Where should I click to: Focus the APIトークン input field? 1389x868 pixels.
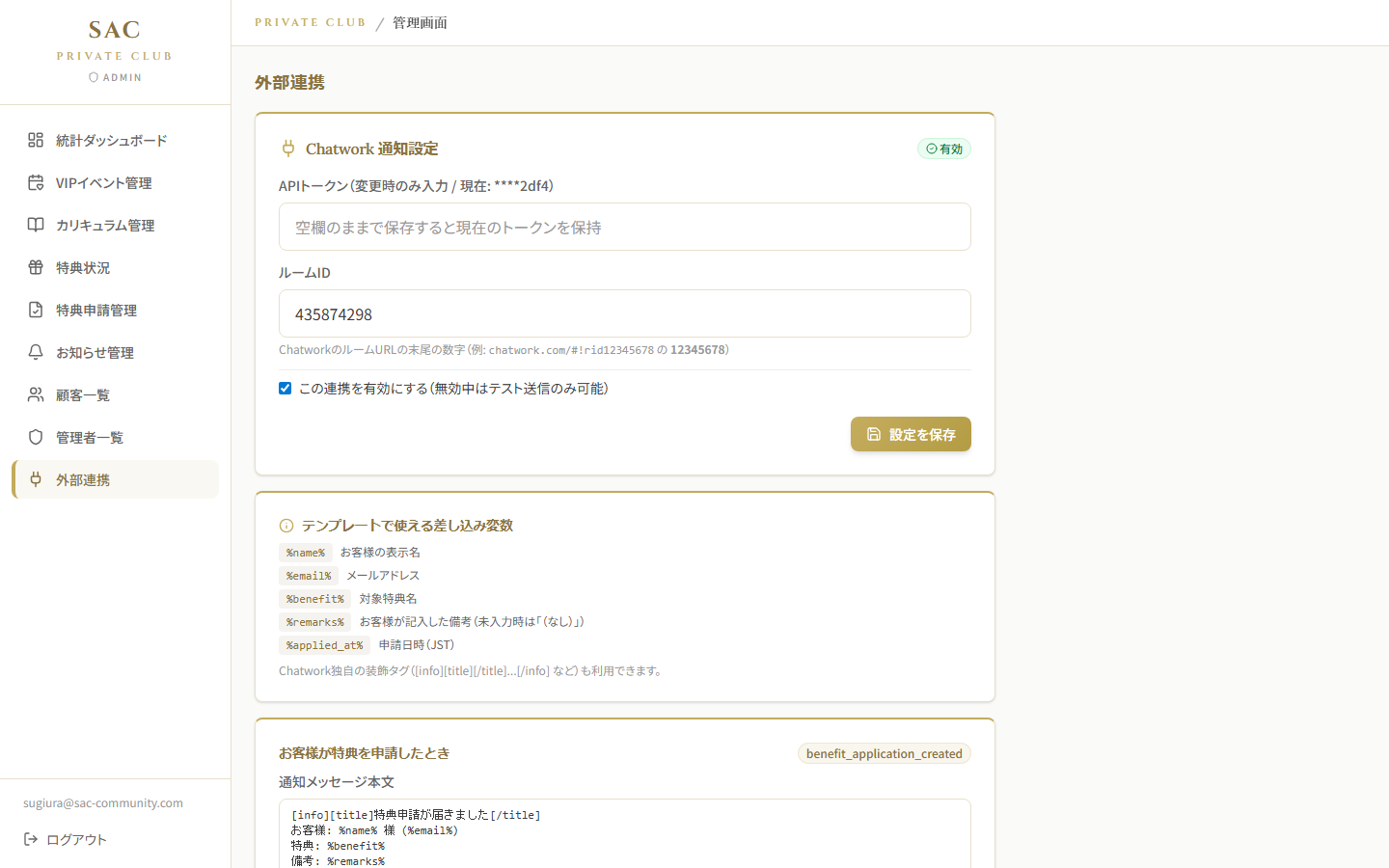tap(625, 227)
